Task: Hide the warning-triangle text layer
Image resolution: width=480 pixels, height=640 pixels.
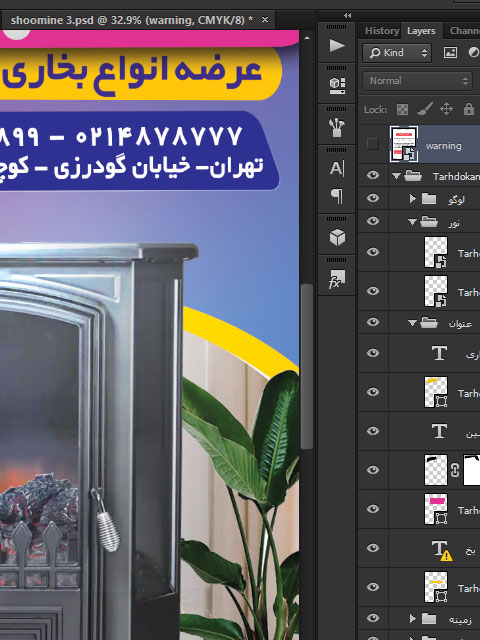Action: click(x=373, y=548)
